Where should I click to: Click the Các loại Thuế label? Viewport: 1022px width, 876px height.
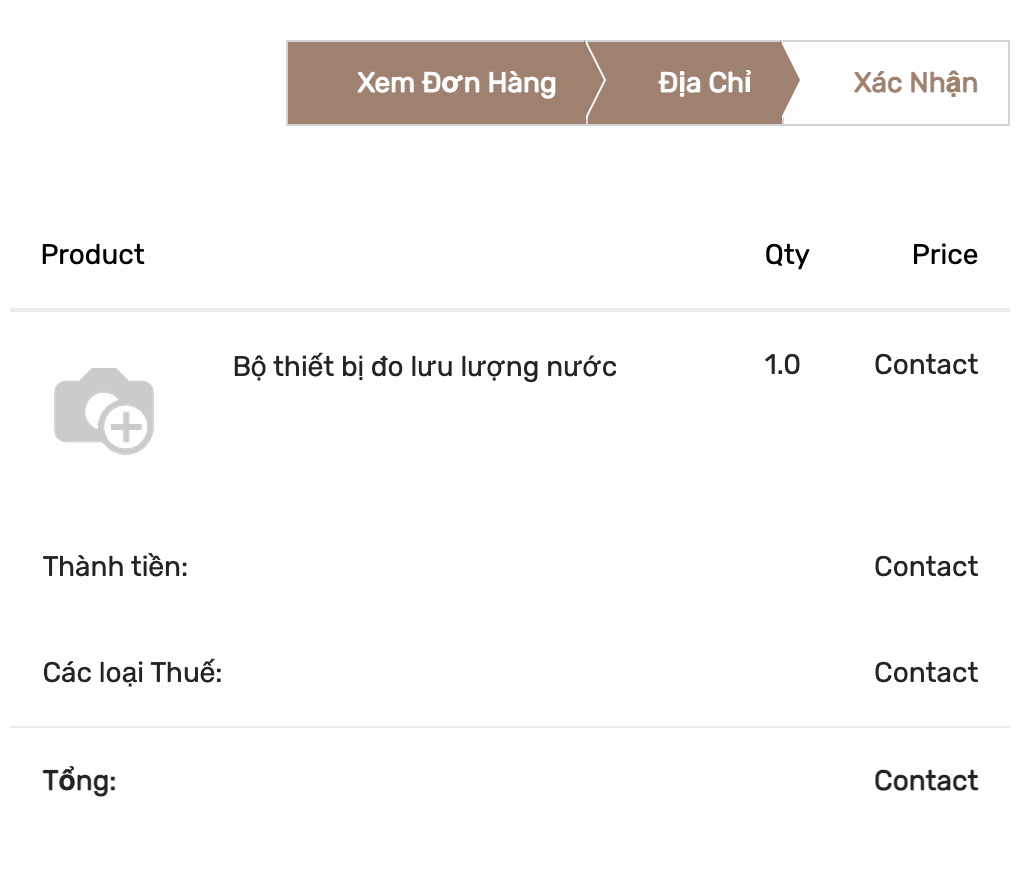tap(132, 673)
